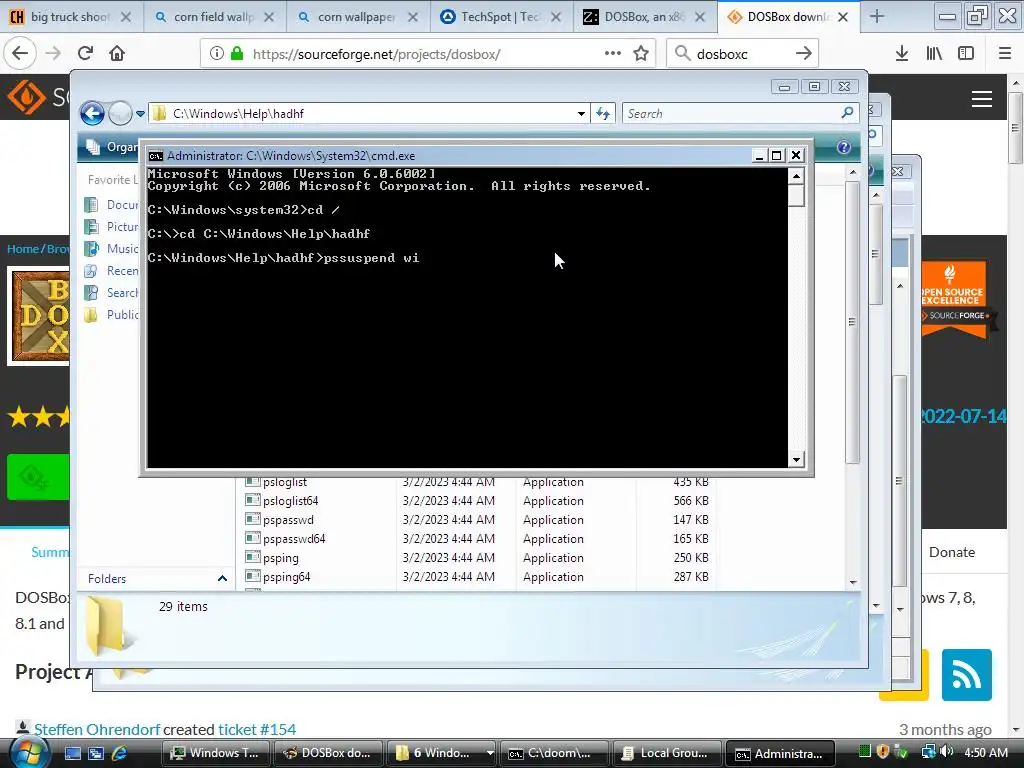
Task: Open Pictures in Favorite Links
Action: pyautogui.click(x=112, y=227)
